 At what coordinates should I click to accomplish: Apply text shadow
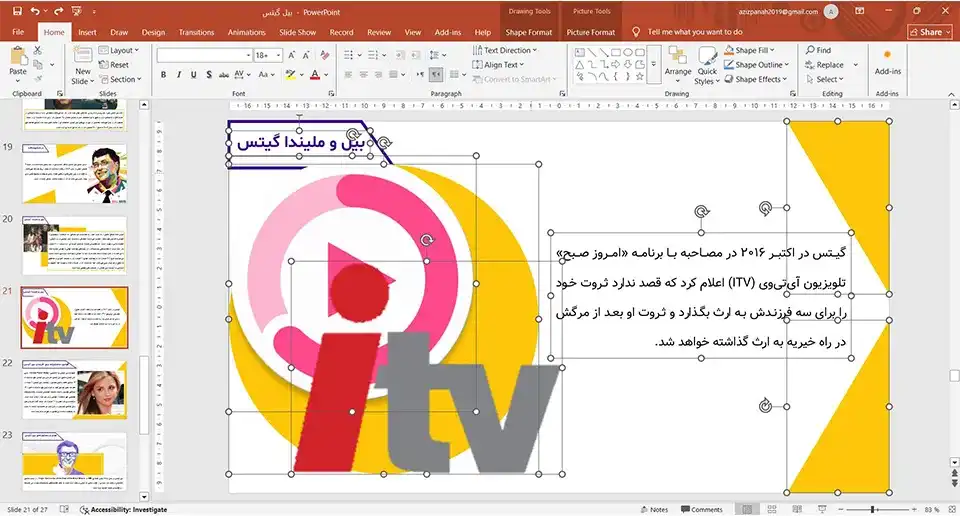click(x=209, y=74)
